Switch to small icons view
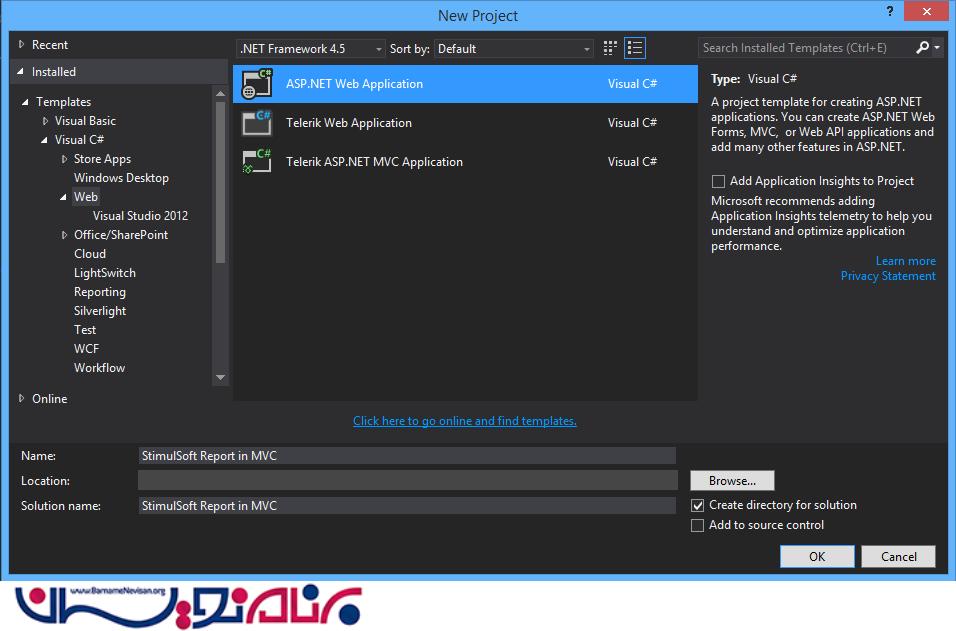 611,48
